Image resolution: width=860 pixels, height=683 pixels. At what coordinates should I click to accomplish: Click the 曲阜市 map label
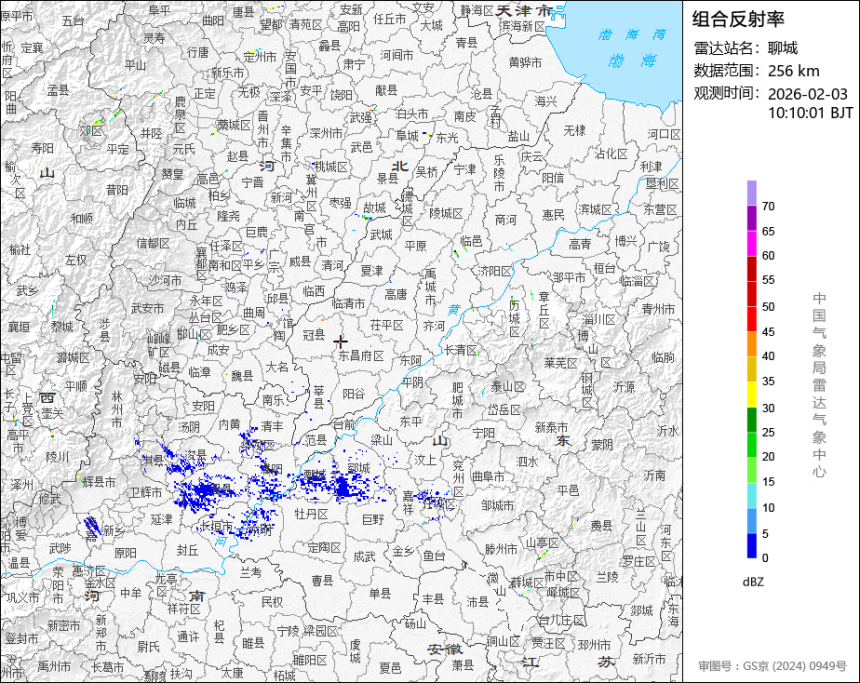[x=488, y=476]
